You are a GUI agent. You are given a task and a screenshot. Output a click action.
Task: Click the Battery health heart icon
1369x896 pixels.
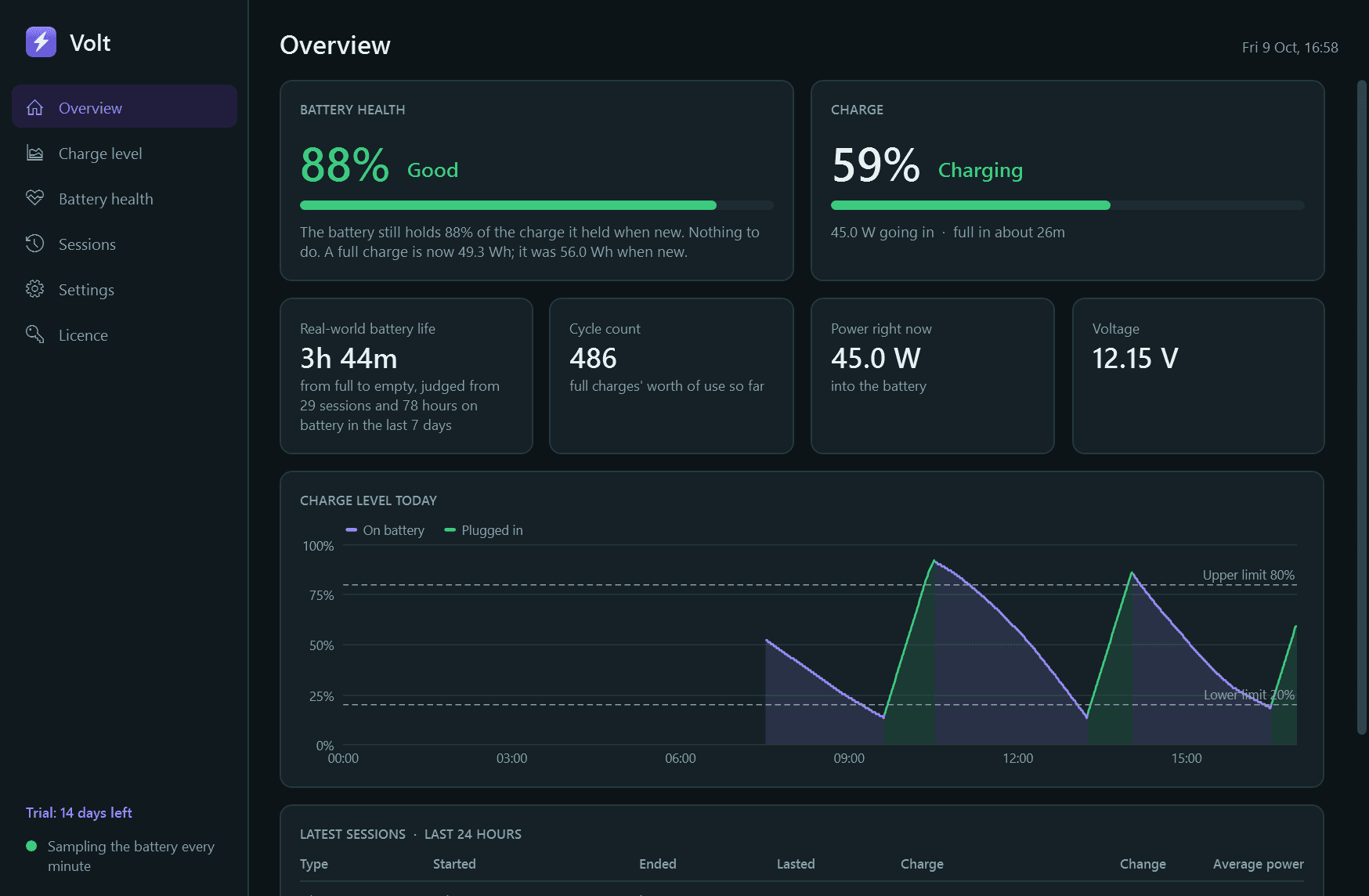coord(34,198)
